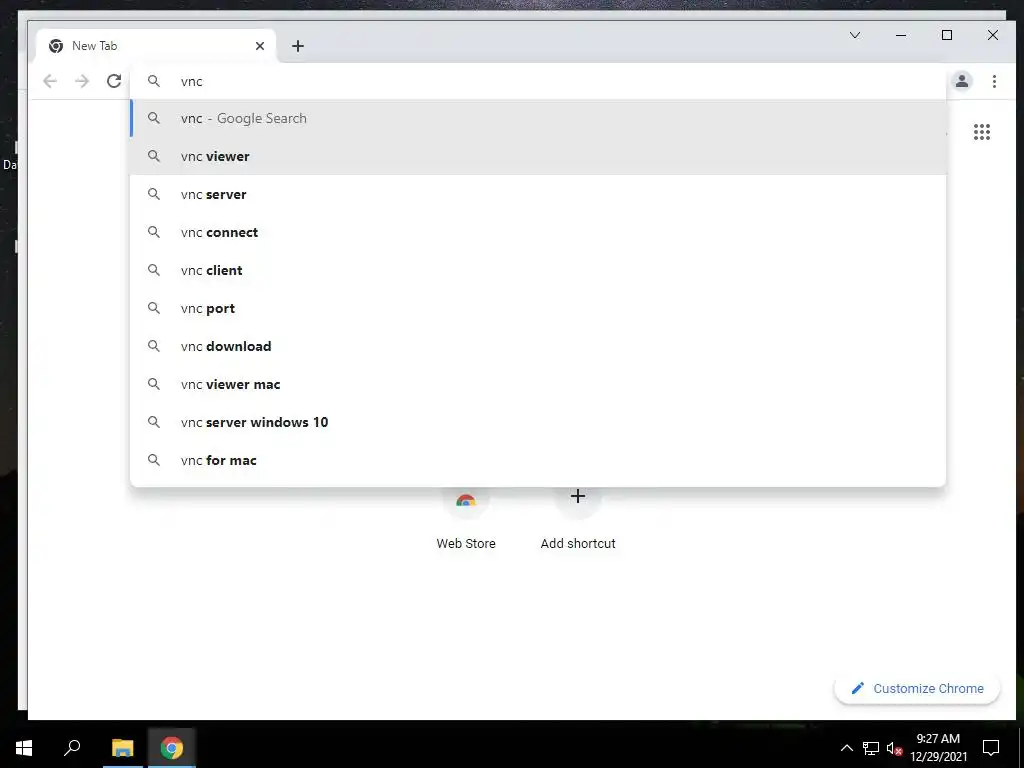The width and height of the screenshot is (1024, 768).
Task: Choose the 'vnc server' suggestion
Action: (x=538, y=194)
